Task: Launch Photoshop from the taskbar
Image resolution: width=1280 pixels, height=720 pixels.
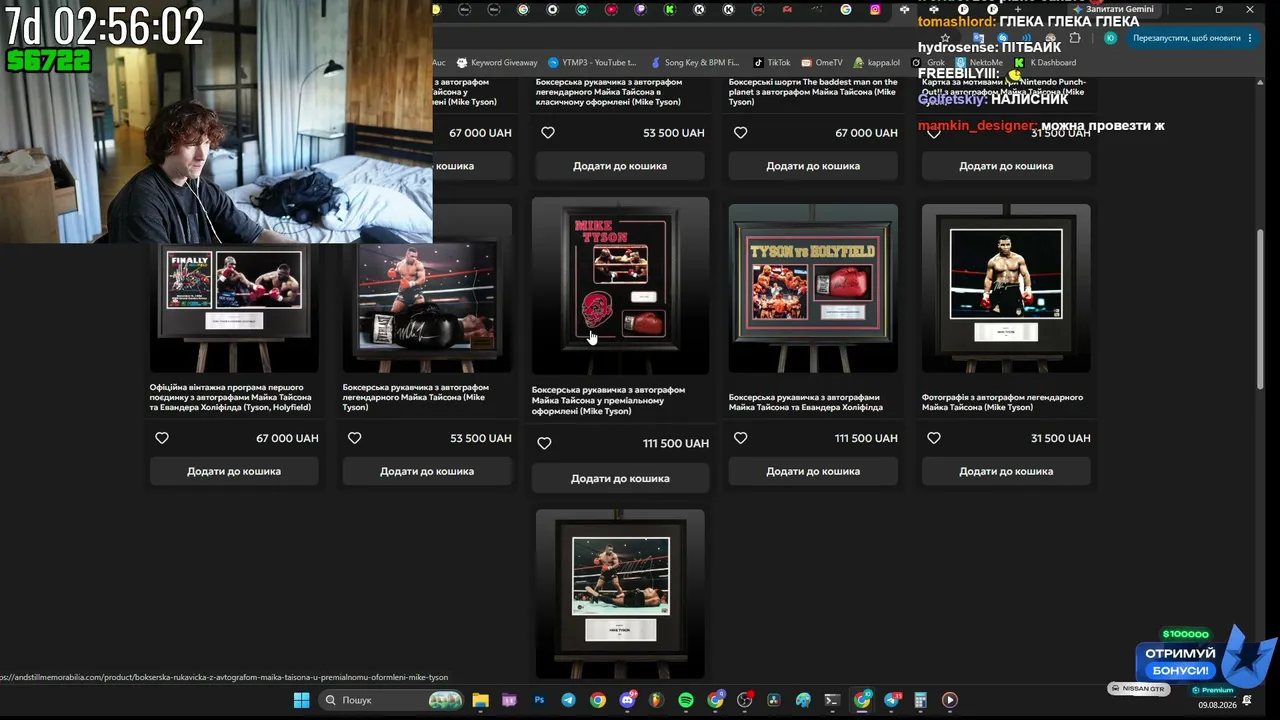Action: pyautogui.click(x=539, y=700)
